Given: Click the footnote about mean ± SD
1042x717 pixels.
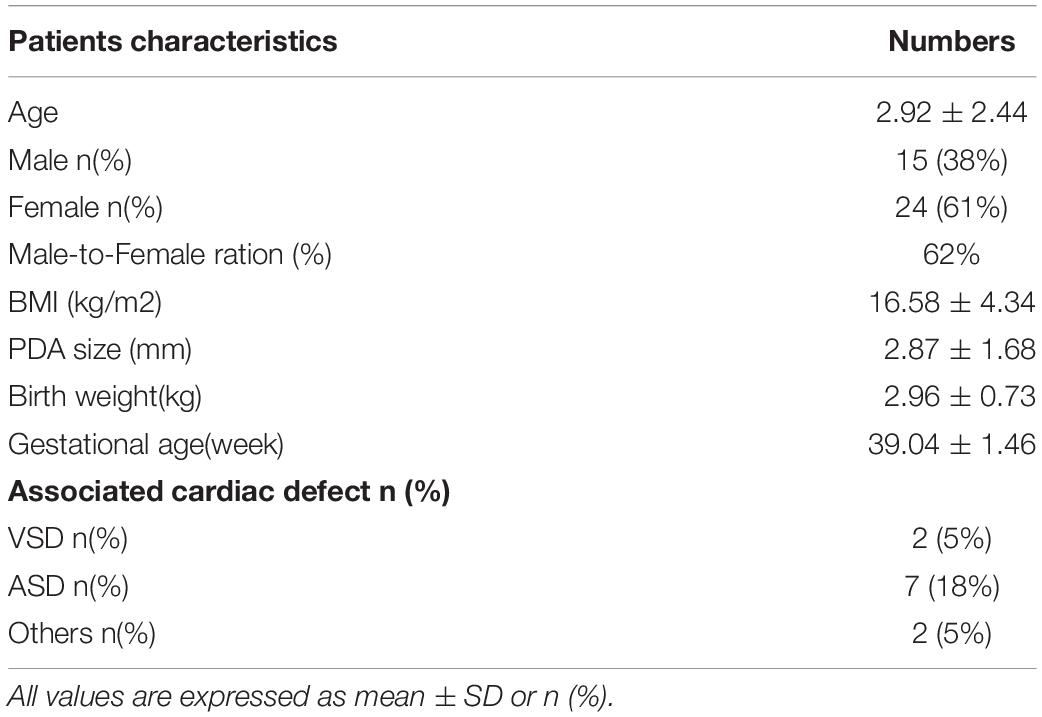Looking at the screenshot, I should pos(311,697).
